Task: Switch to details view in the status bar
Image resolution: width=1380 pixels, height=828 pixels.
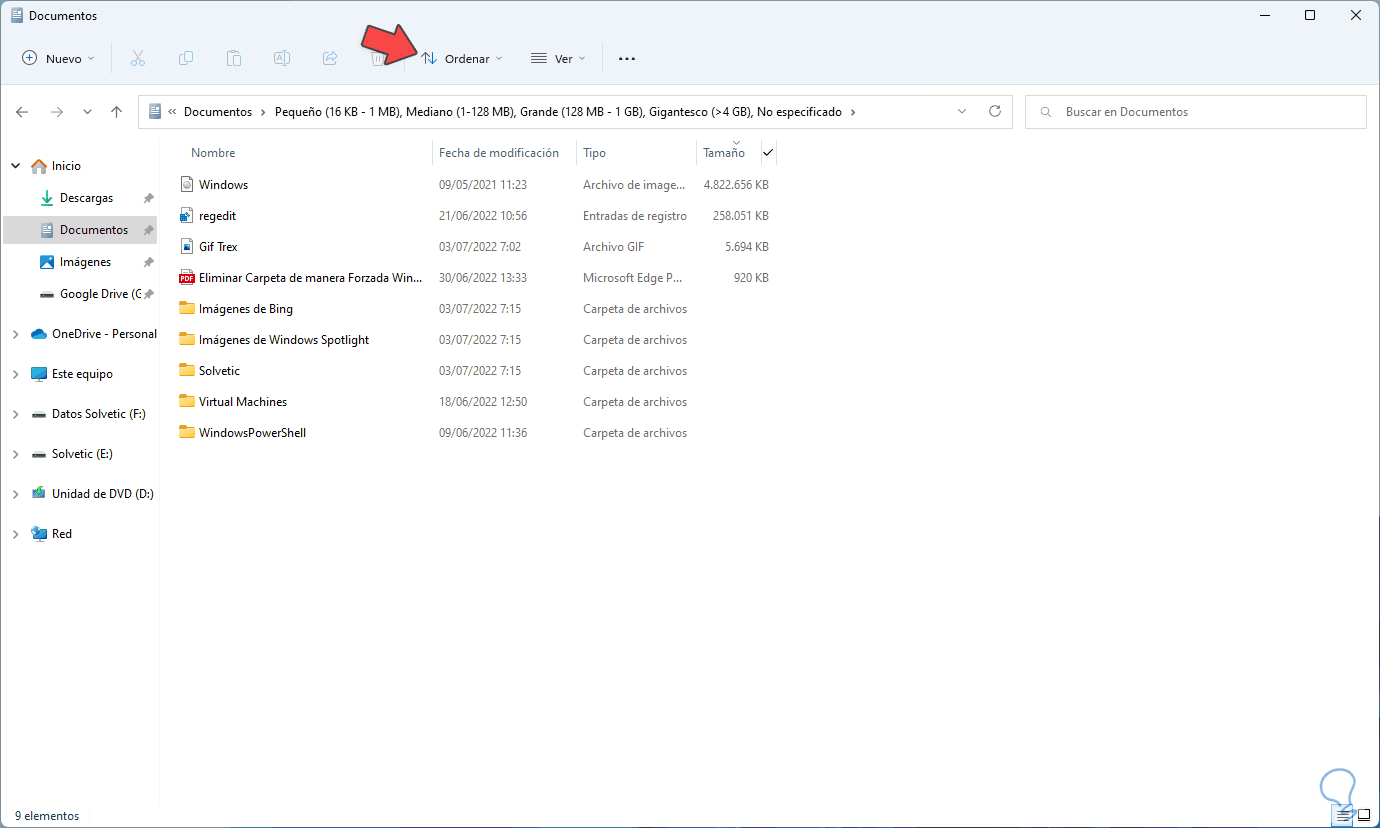Action: [1343, 816]
